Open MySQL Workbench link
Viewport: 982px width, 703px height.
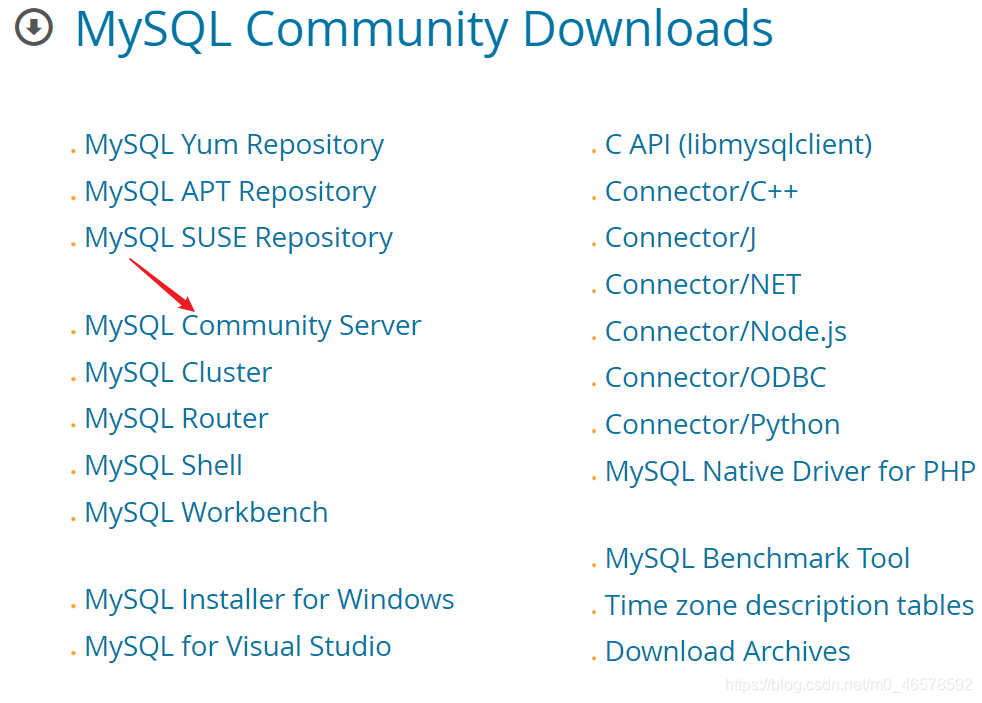click(207, 513)
